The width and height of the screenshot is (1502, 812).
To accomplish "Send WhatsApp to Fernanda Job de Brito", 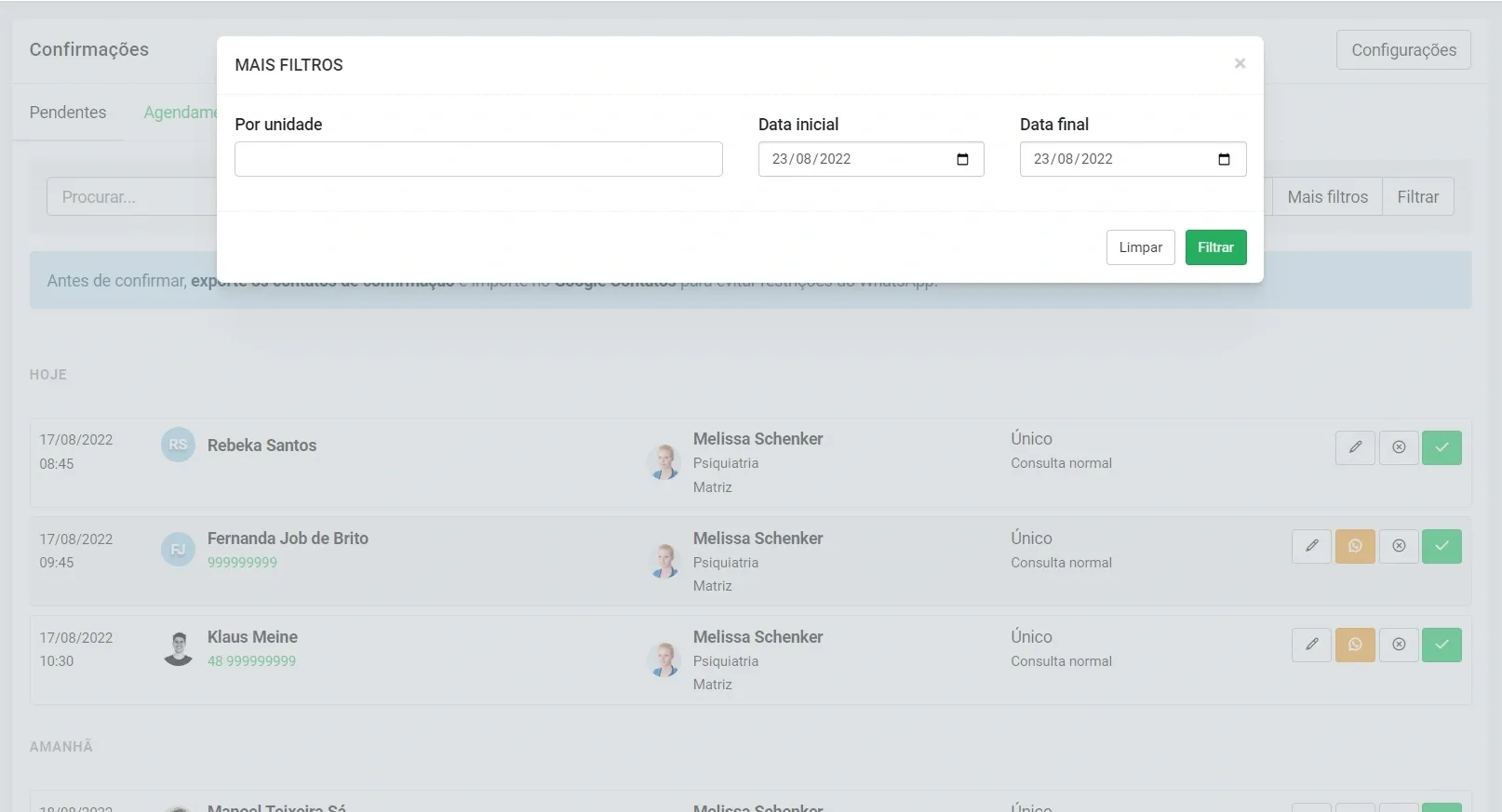I will (x=1355, y=546).
